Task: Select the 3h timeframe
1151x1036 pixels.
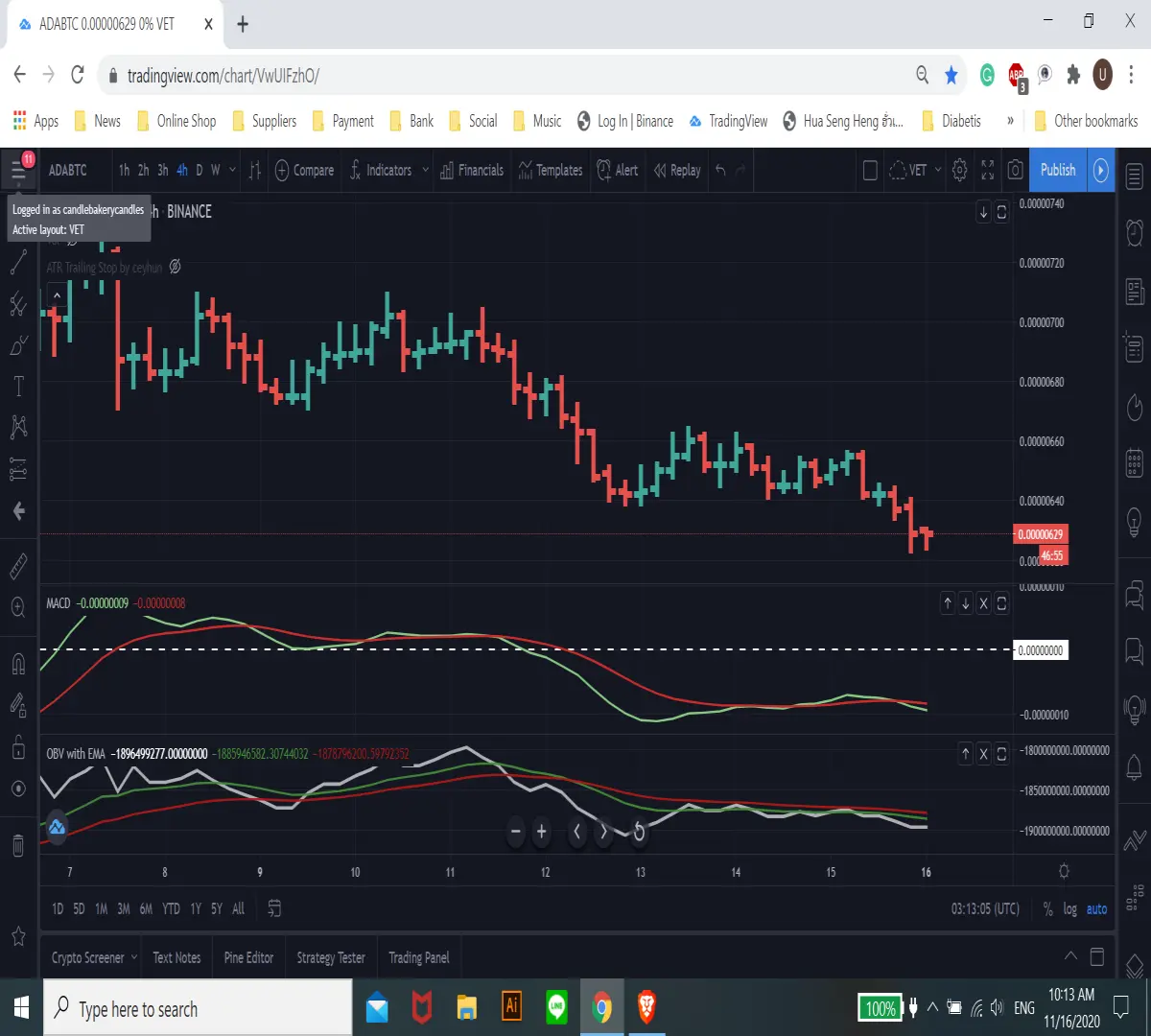Action: tap(163, 171)
